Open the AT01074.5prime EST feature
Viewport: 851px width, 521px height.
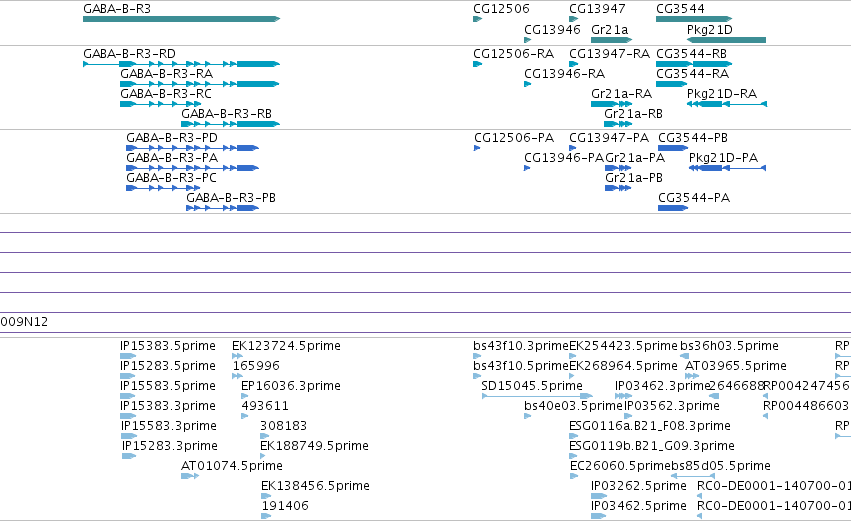pos(190,476)
